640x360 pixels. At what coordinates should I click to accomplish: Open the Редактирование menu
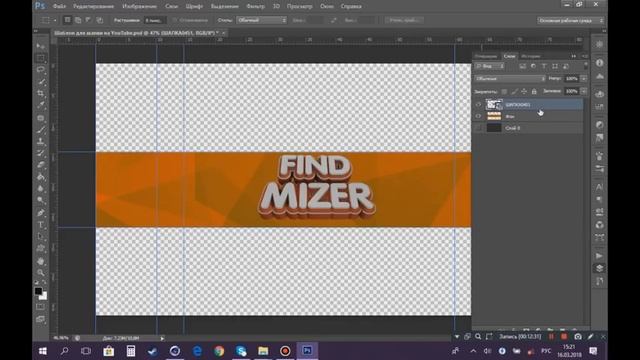(x=93, y=7)
